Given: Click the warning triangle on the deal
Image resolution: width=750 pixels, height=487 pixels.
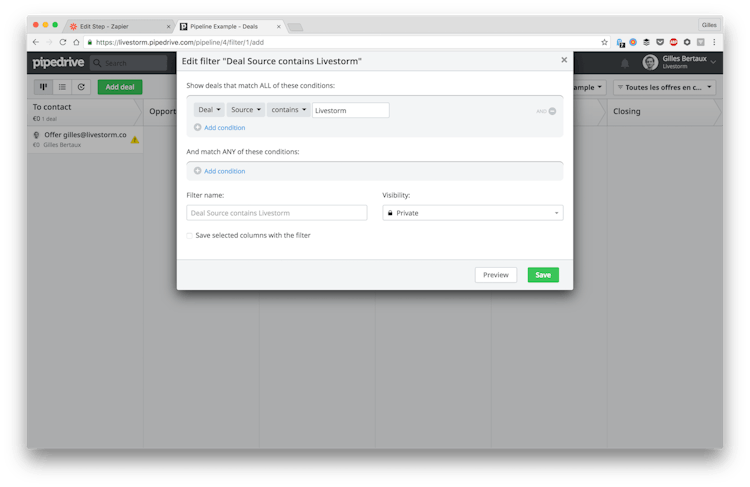Looking at the screenshot, I should 135,140.
